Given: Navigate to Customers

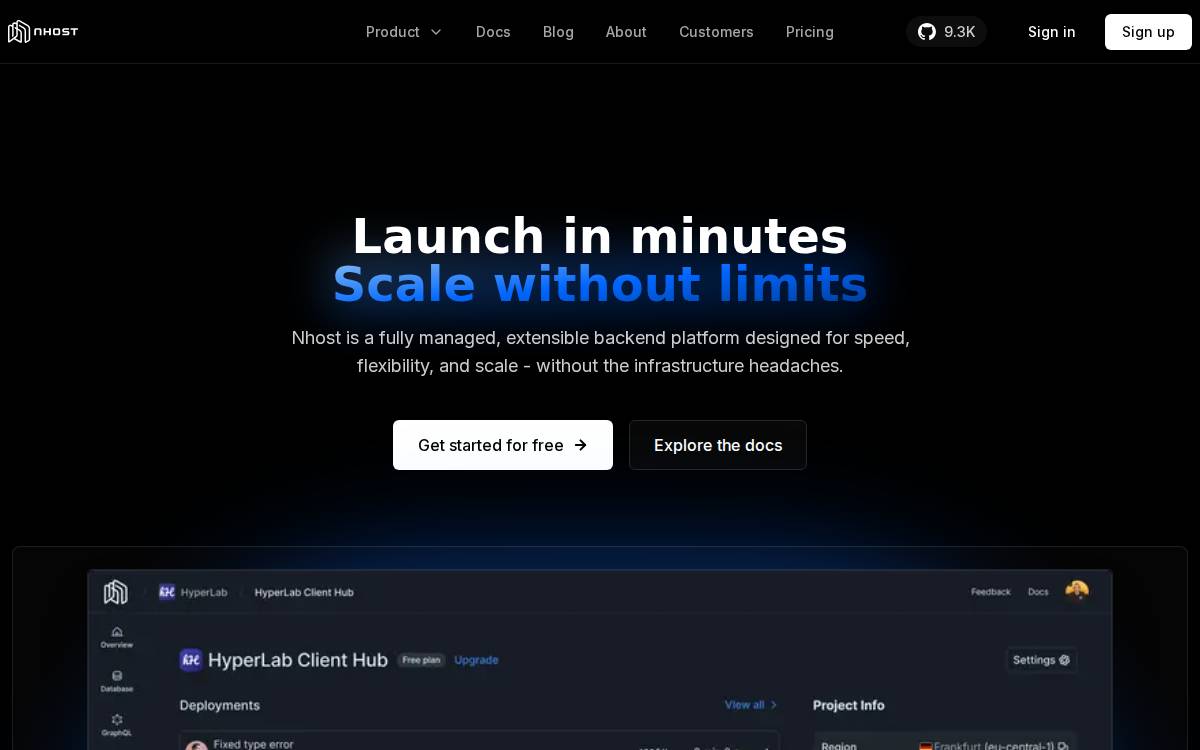Looking at the screenshot, I should tap(716, 32).
